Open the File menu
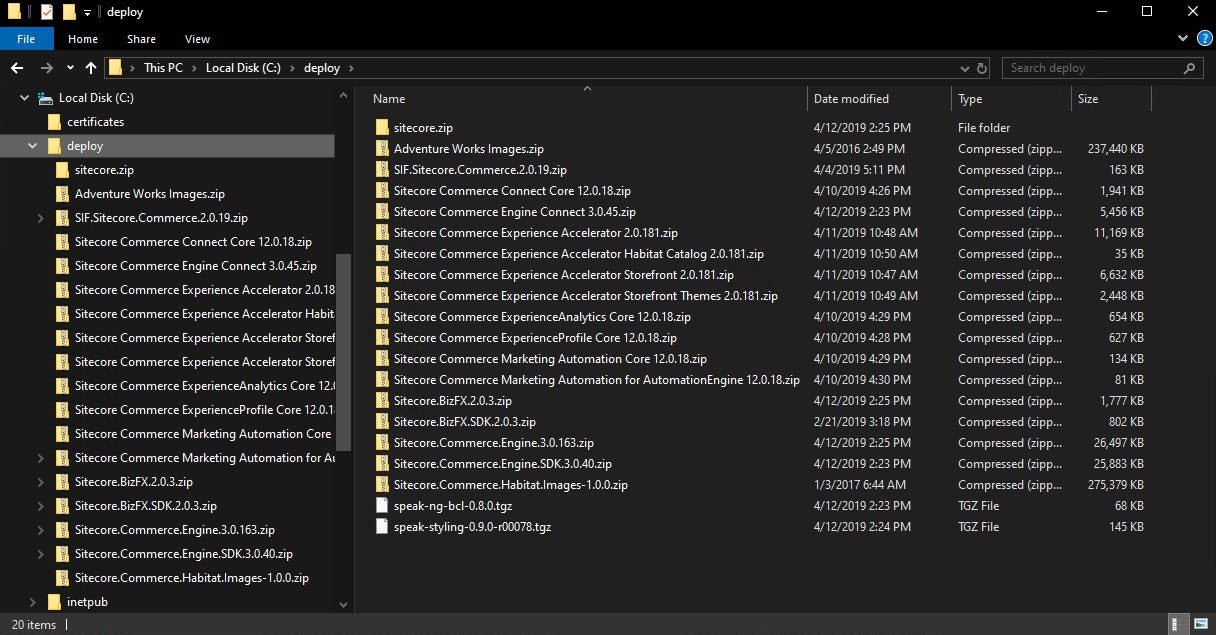Viewport: 1216px width, 635px height. pos(26,39)
